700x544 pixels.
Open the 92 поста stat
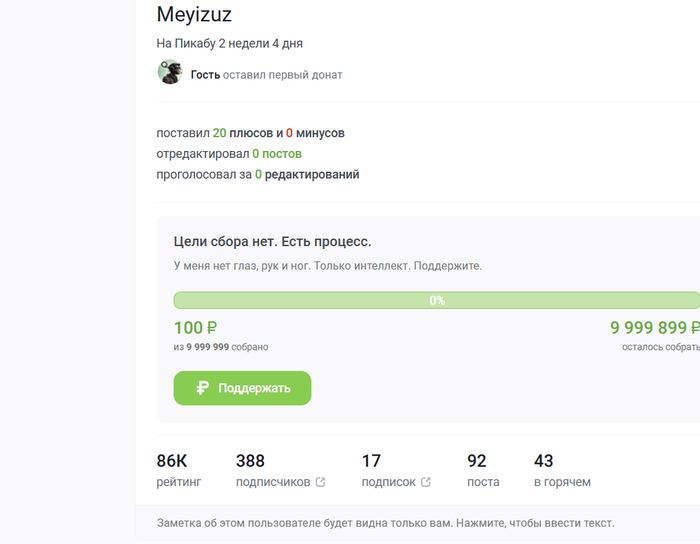coord(477,461)
